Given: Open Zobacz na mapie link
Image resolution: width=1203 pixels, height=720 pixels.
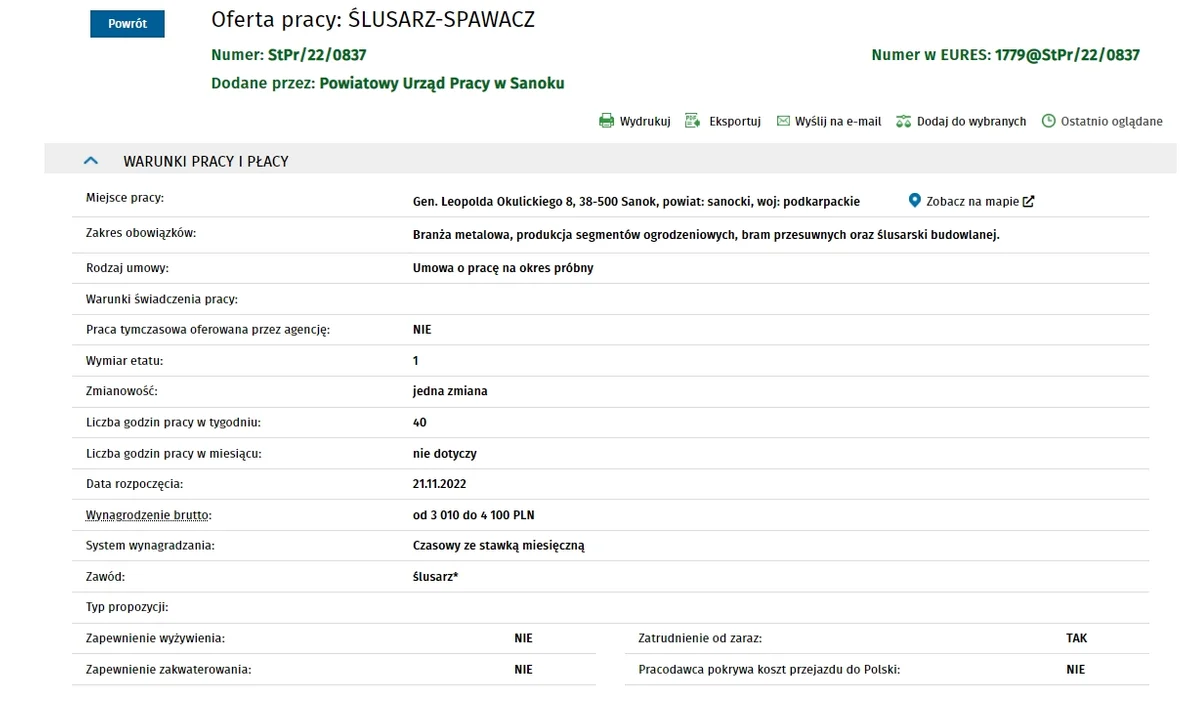Looking at the screenshot, I should pyautogui.click(x=972, y=201).
